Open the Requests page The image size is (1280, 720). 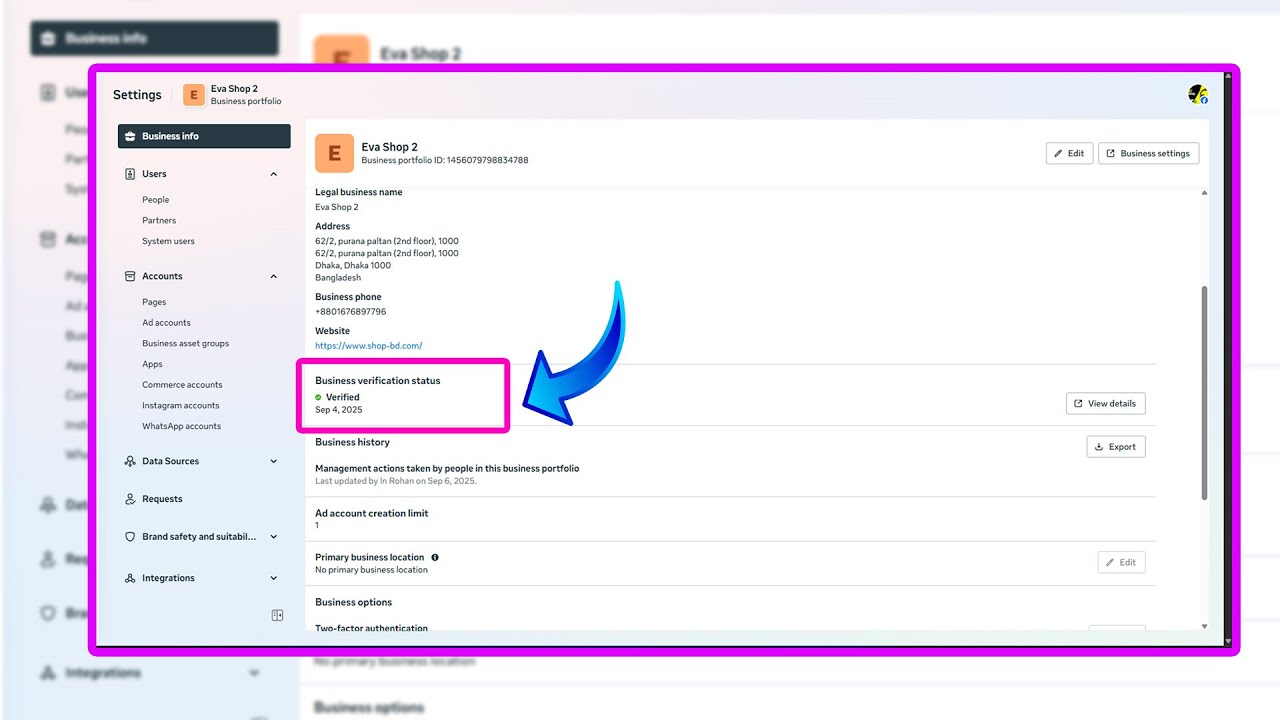(162, 499)
